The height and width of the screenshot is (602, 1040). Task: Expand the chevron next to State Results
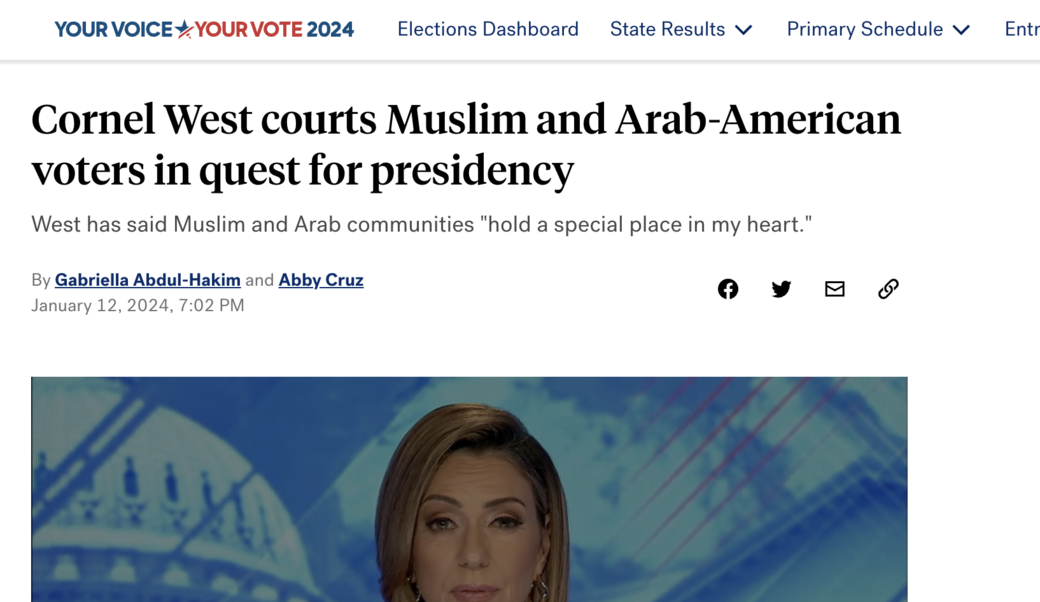744,30
